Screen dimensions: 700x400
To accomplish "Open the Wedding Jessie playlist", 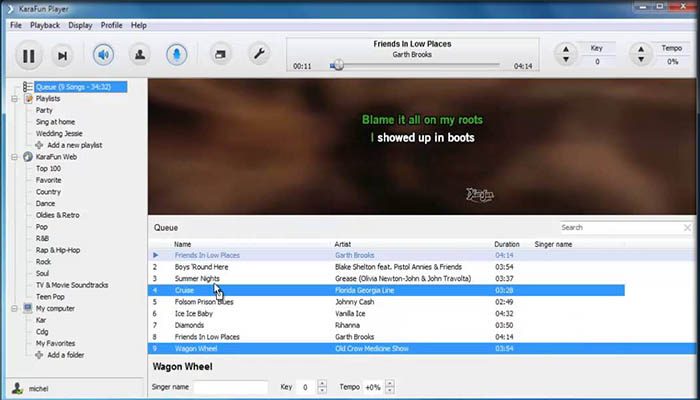I will tap(59, 133).
